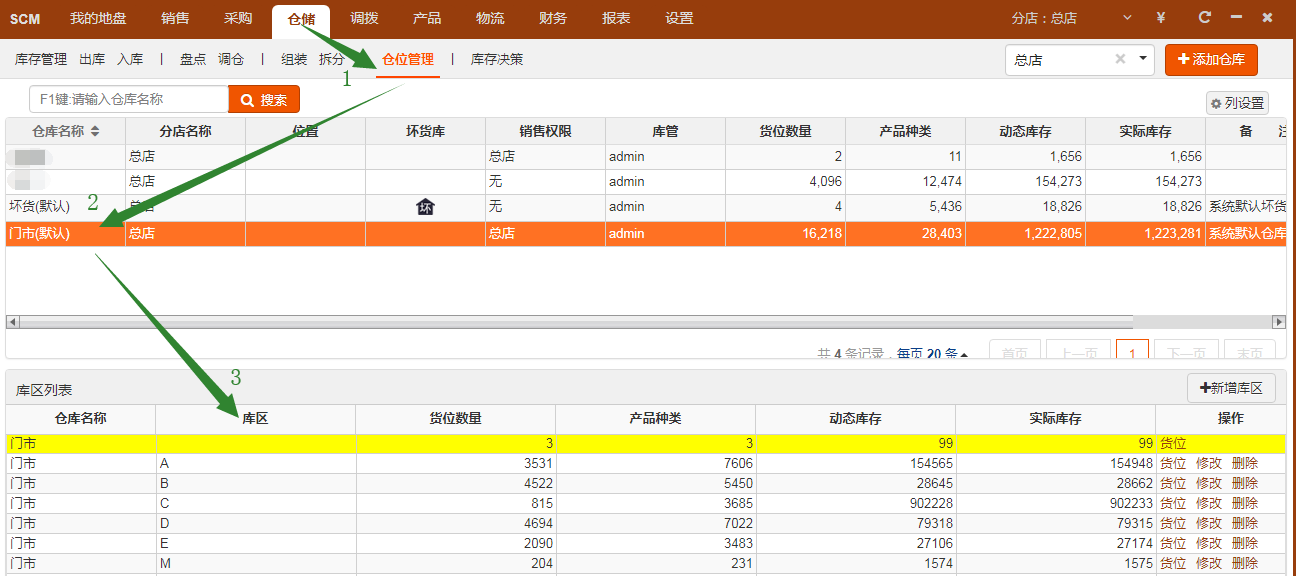Expand the 分店 branch dropdown in header
Screen dimensions: 1296x576
pyautogui.click(x=1128, y=18)
